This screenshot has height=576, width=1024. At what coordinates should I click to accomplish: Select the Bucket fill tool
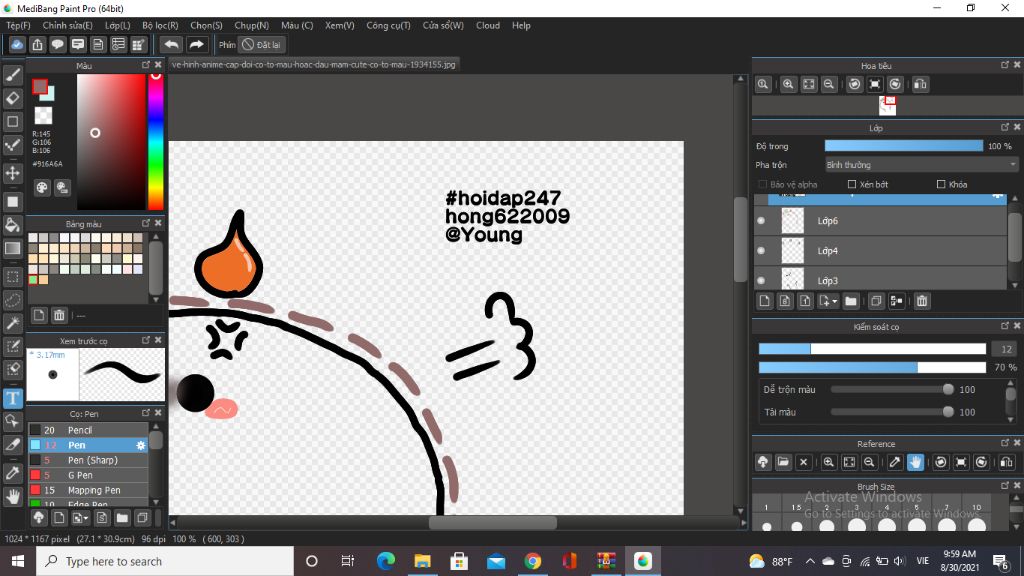[12, 225]
